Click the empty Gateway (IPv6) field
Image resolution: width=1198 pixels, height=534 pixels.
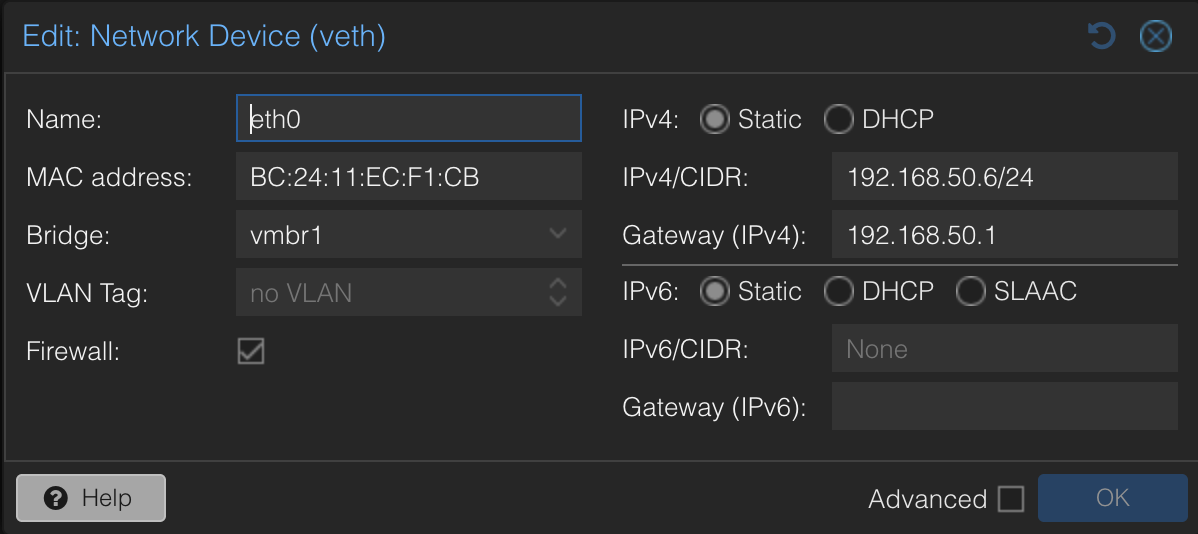click(1004, 407)
